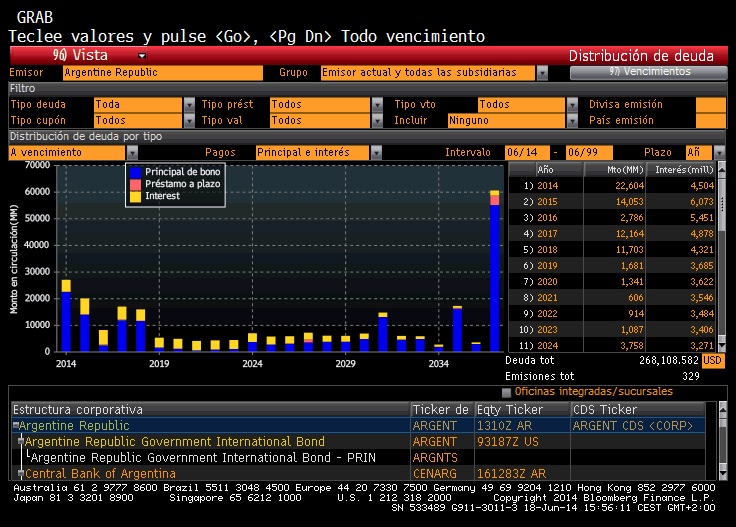Image resolution: width=736 pixels, height=527 pixels.
Task: Click the País emisión input field
Action: tap(711, 121)
